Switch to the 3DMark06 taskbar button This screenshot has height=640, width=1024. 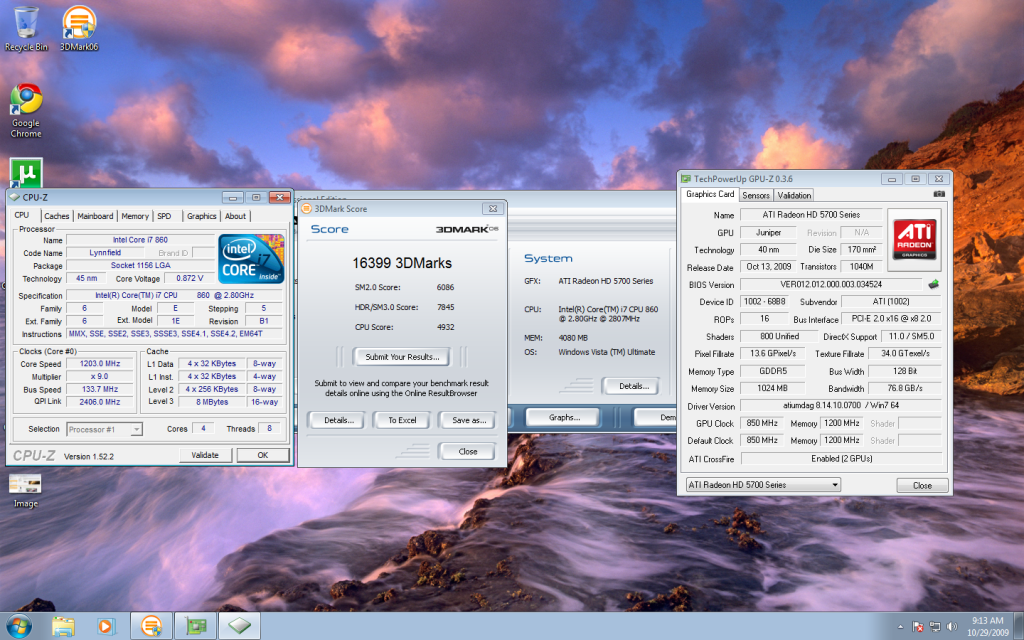[152, 626]
